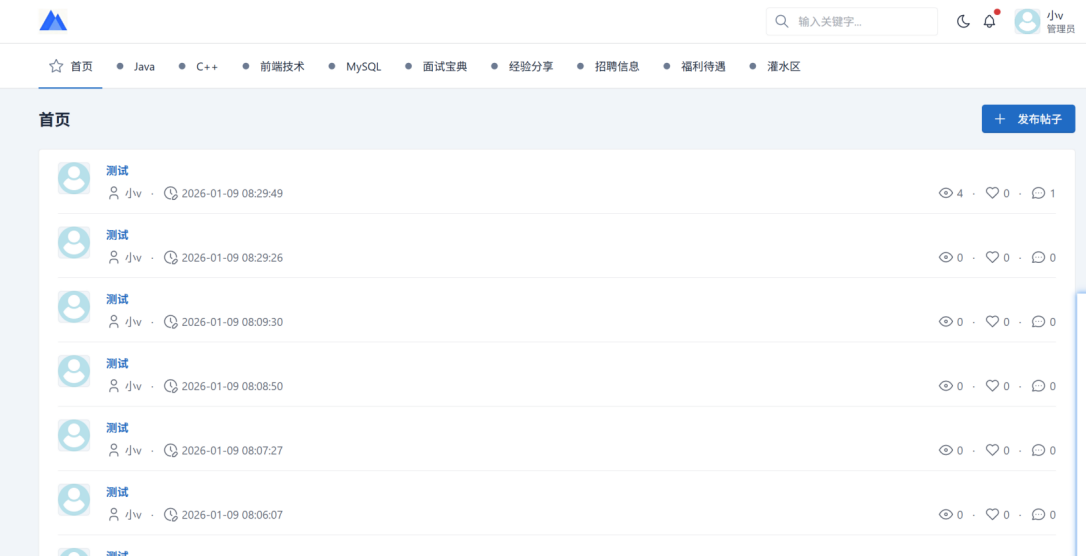Click the views eye icon on 08:09:30 post
The height and width of the screenshot is (556, 1087).
[x=946, y=322]
